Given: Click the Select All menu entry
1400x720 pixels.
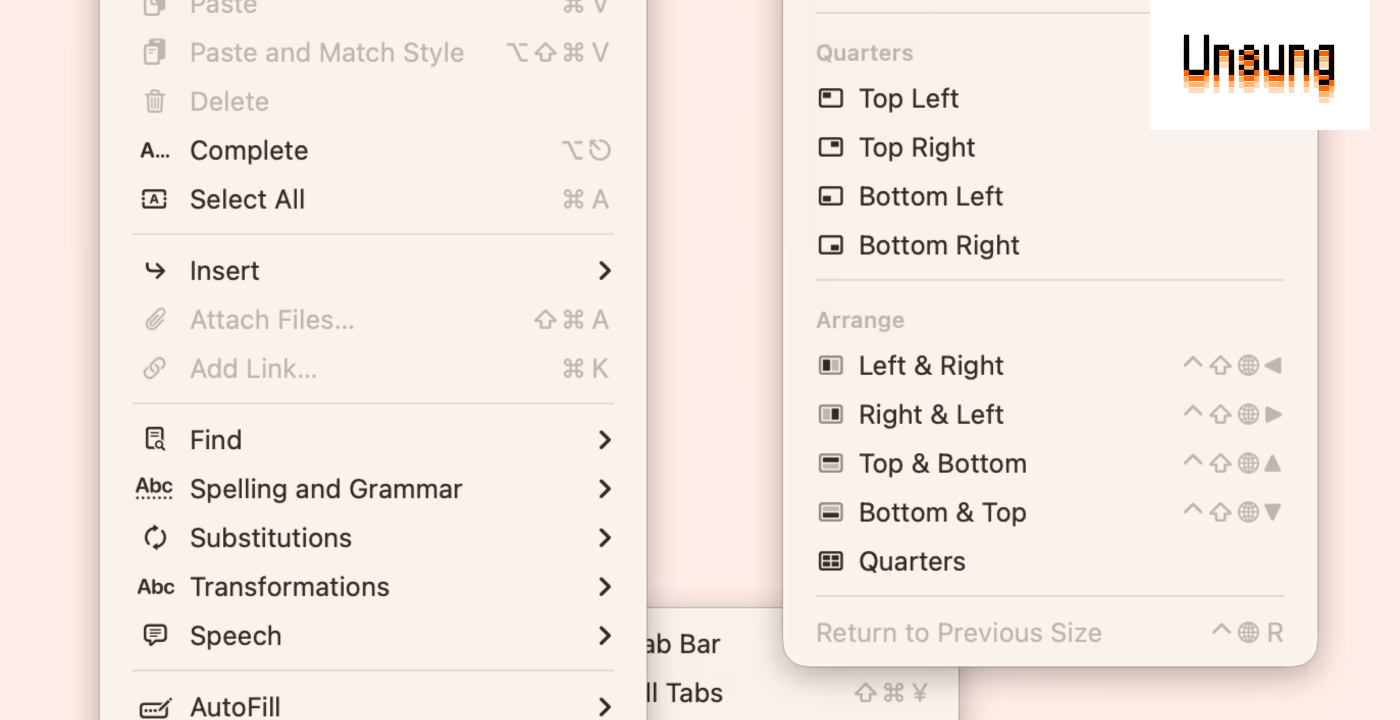Looking at the screenshot, I should [247, 200].
